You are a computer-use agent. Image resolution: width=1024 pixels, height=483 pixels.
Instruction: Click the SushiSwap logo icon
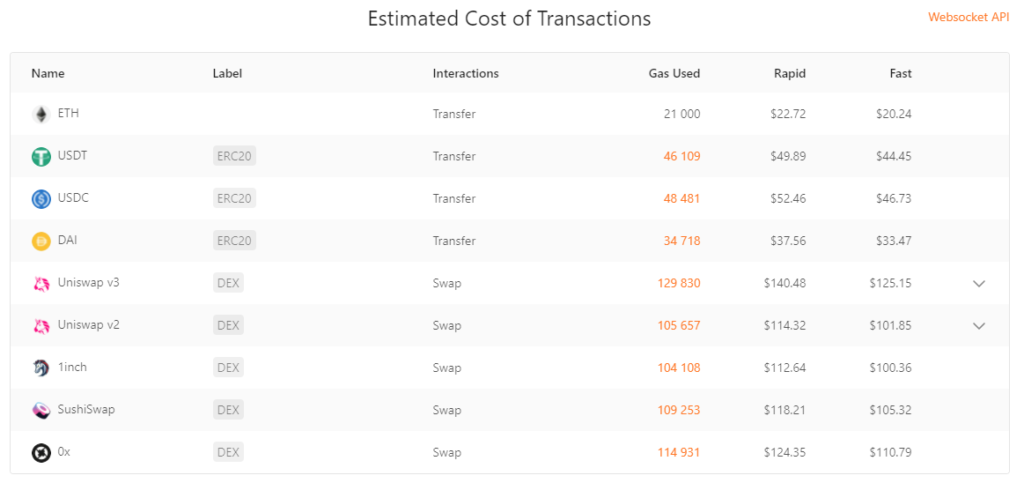coord(41,410)
